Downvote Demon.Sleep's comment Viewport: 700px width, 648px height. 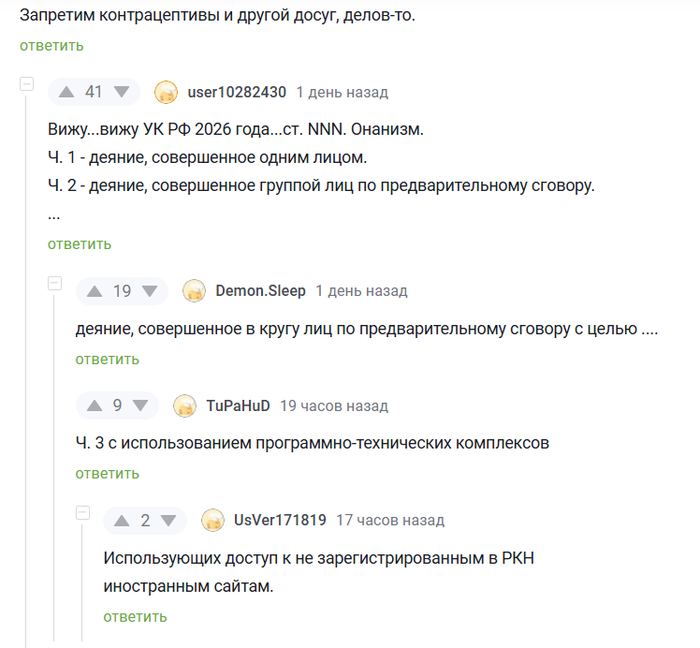pyautogui.click(x=149, y=291)
